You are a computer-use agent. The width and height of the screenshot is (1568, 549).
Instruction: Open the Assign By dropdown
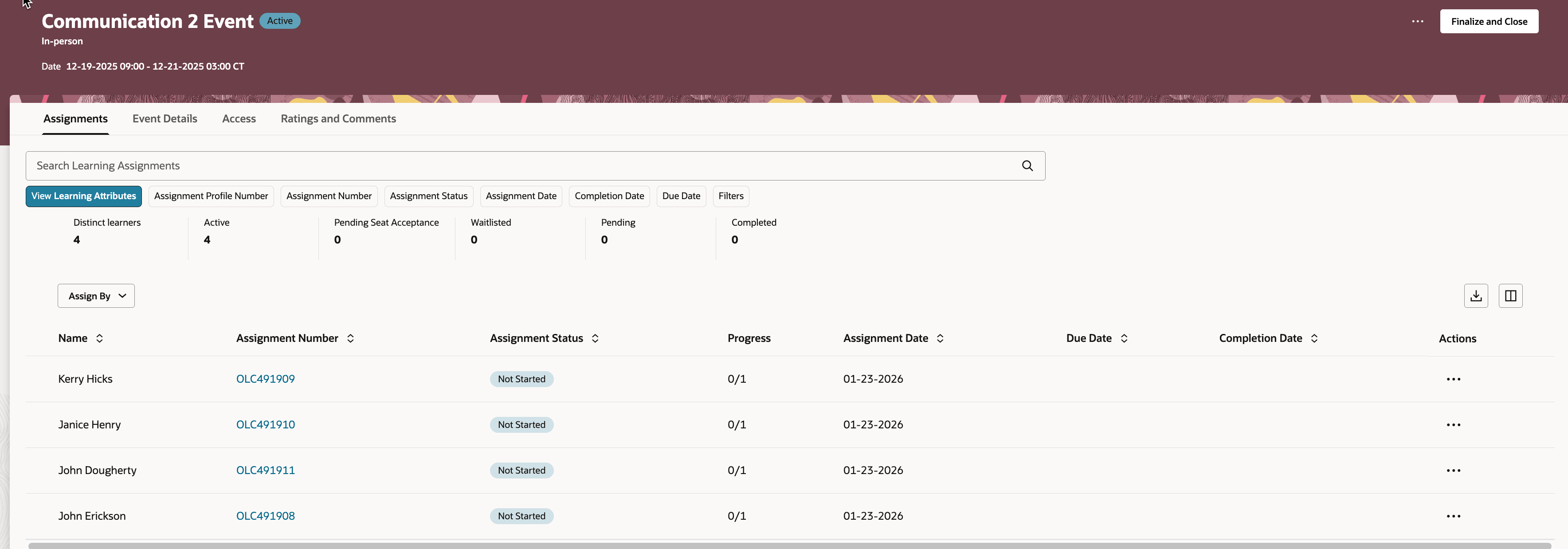(x=96, y=296)
